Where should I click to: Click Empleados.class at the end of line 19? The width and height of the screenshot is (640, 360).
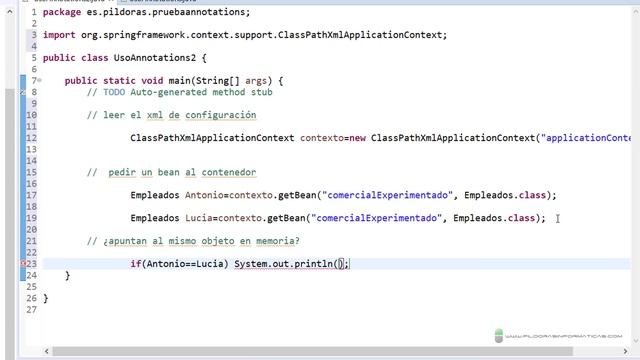(x=494, y=218)
